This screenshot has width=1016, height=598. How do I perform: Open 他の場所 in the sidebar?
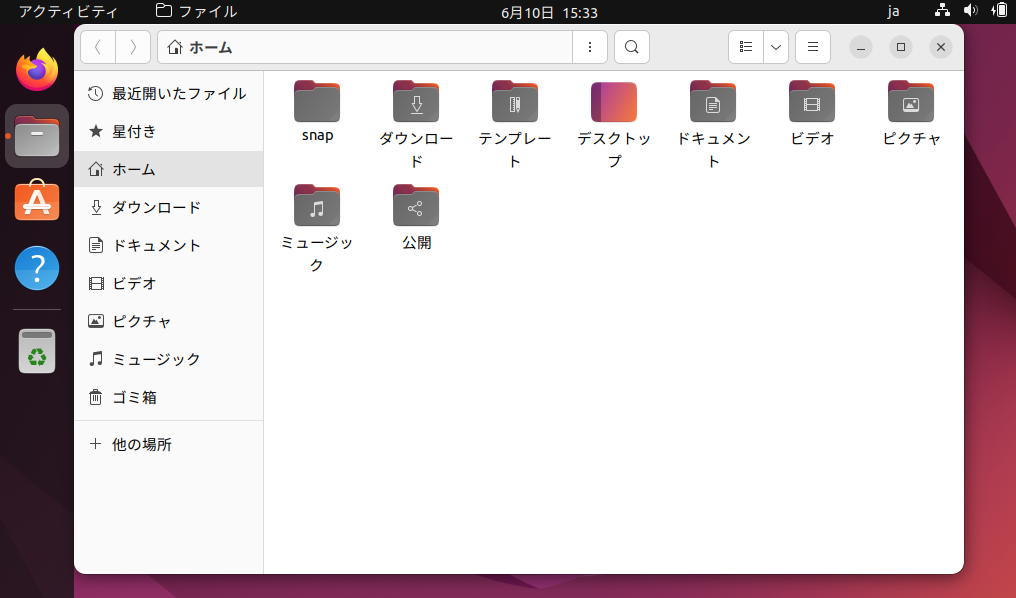(169, 444)
